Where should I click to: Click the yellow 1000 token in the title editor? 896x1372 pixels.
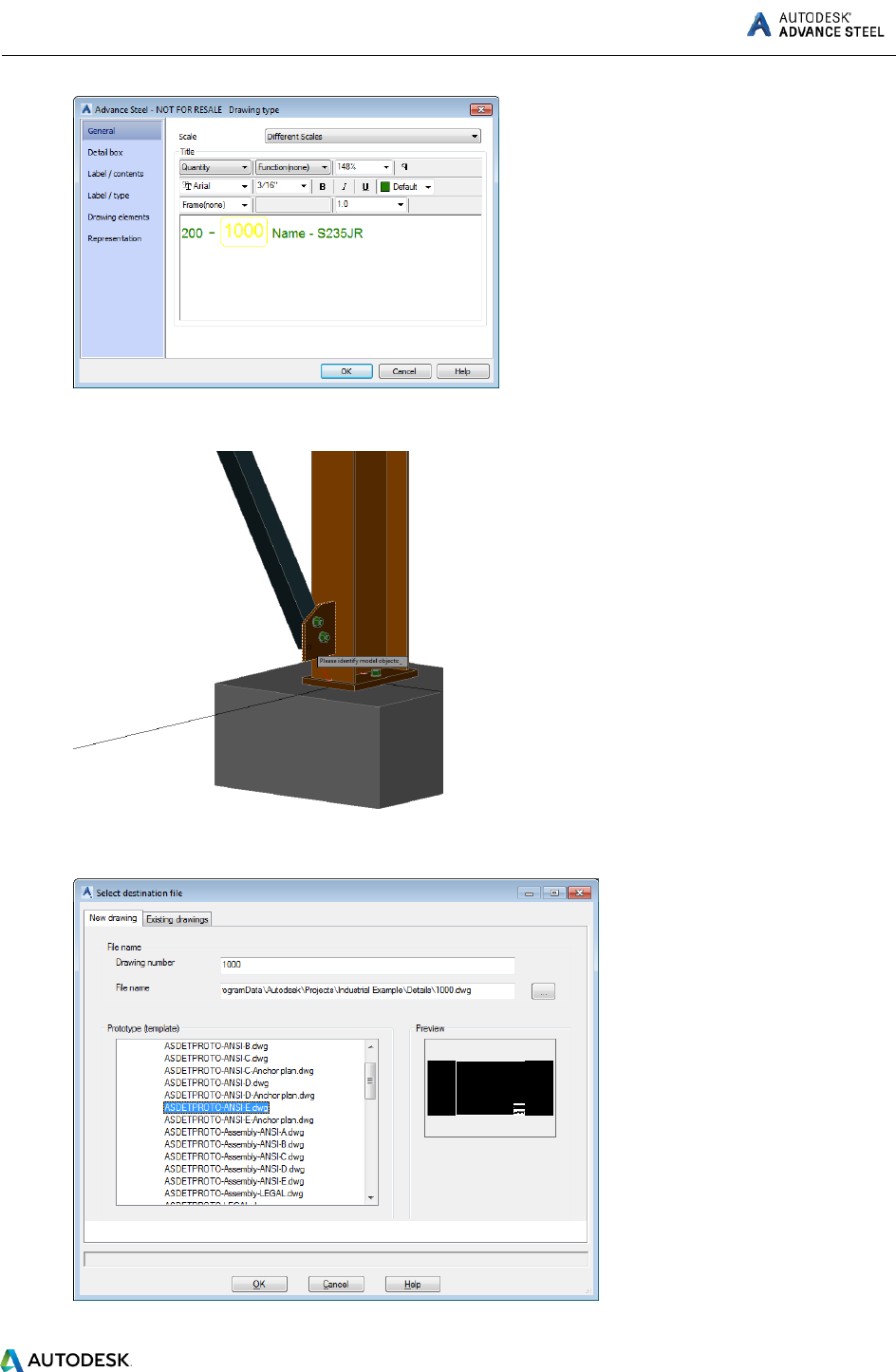pos(244,231)
